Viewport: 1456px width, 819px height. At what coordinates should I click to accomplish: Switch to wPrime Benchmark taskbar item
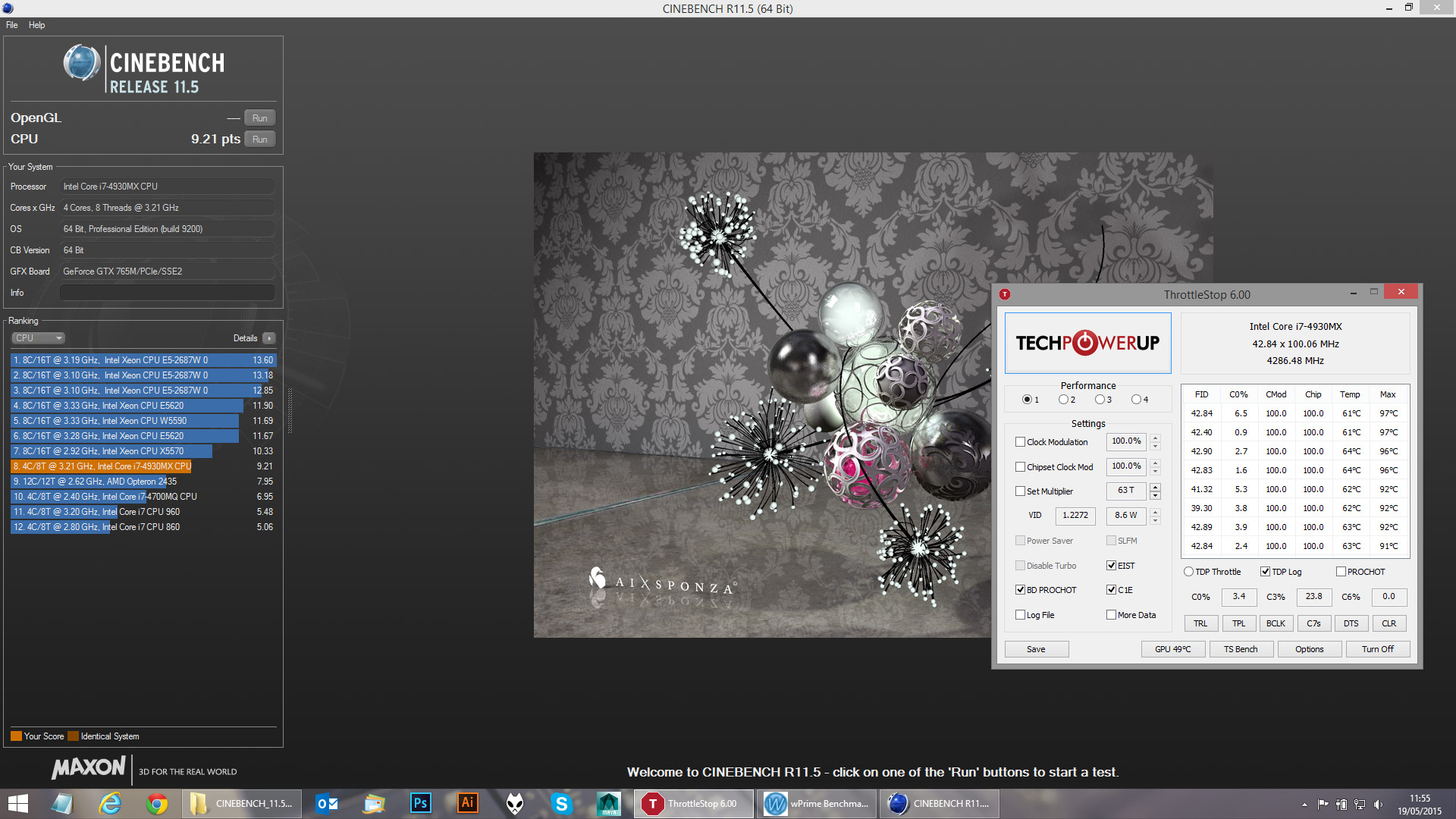[817, 804]
